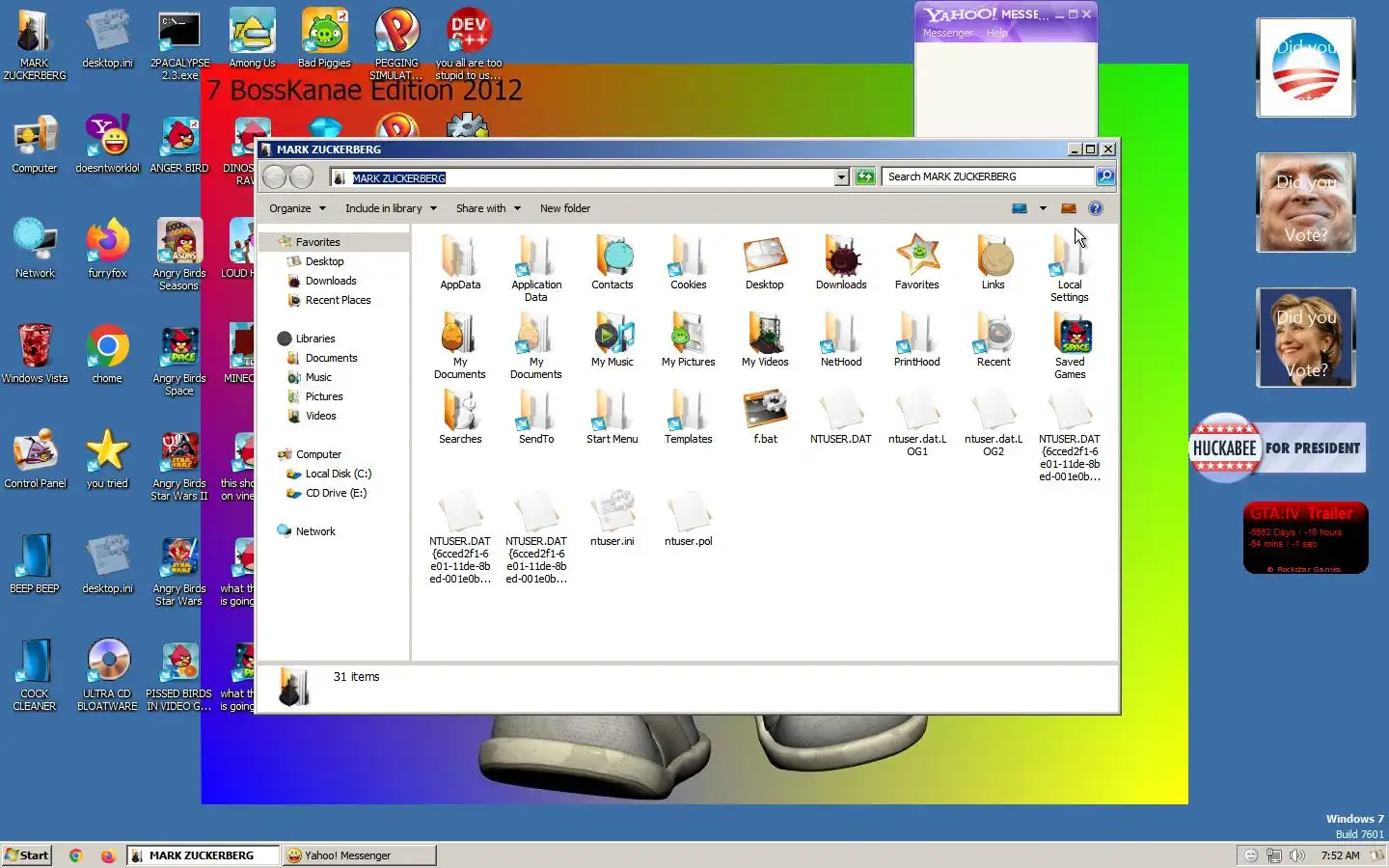Select the Favorites star folder in file pane

pos(917,262)
